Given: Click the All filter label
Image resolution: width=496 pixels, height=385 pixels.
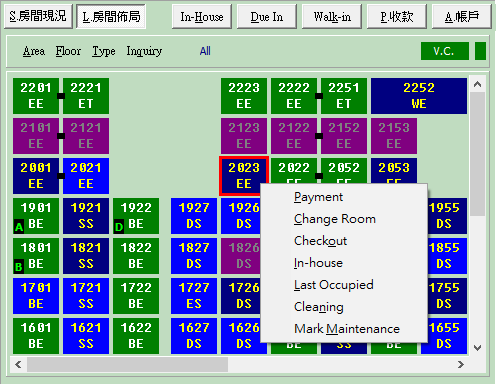Looking at the screenshot, I should point(205,51).
